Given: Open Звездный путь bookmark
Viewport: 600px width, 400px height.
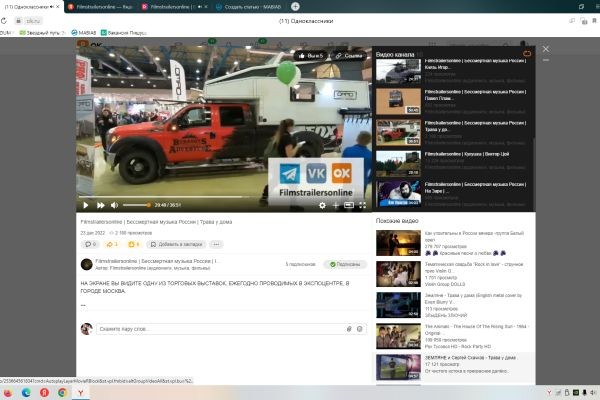Looking at the screenshot, I should [x=42, y=33].
